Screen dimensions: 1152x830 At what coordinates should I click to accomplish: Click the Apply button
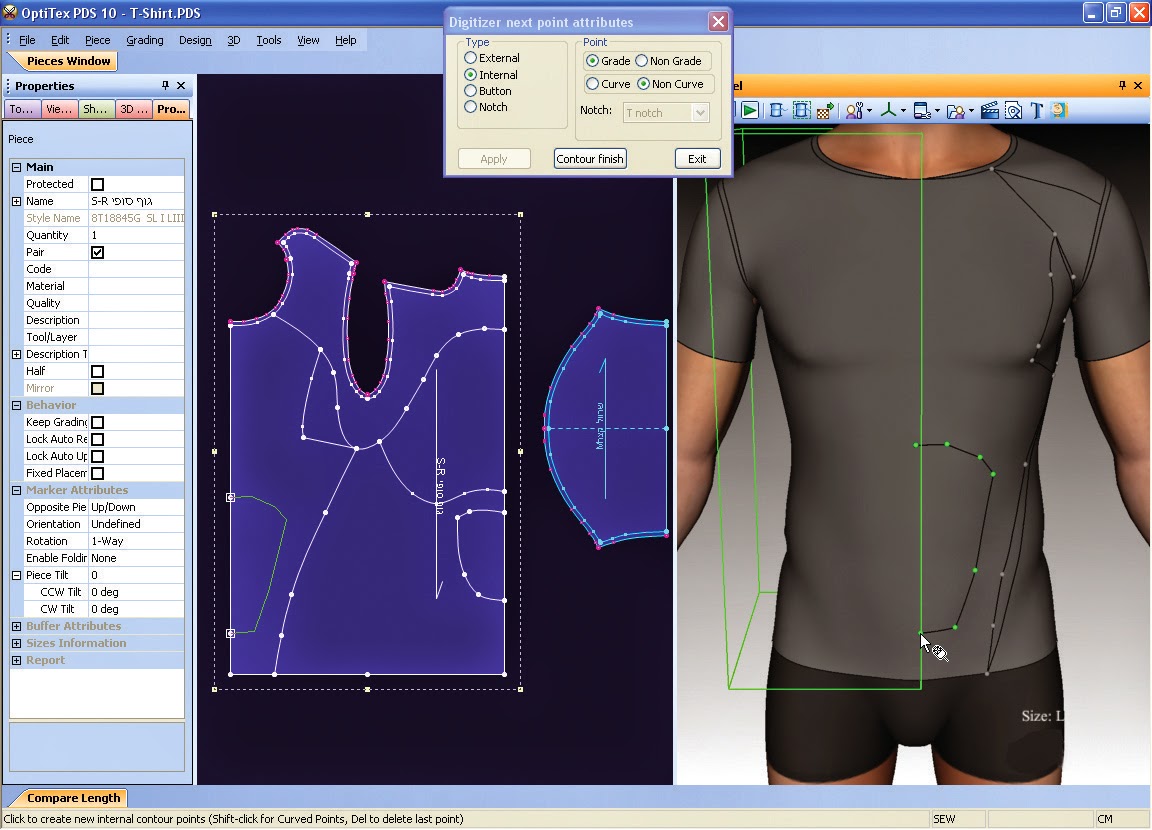(494, 159)
